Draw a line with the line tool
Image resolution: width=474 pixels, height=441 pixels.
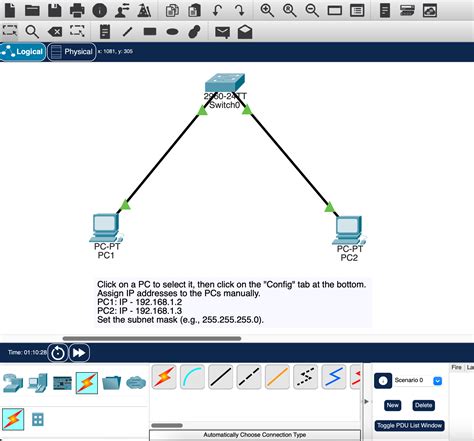click(127, 32)
